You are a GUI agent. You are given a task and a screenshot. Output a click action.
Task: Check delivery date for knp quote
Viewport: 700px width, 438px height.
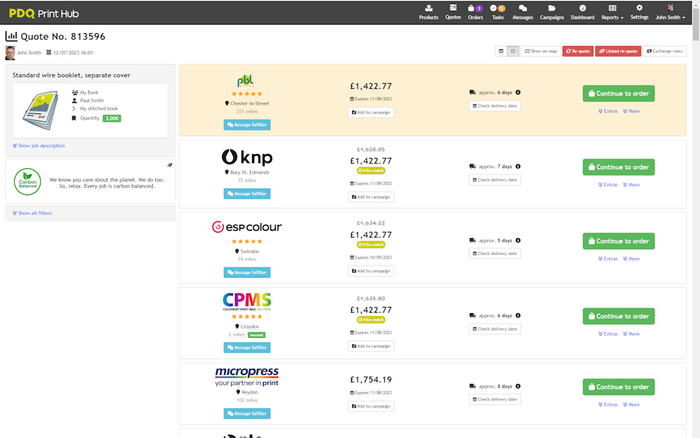pos(495,180)
